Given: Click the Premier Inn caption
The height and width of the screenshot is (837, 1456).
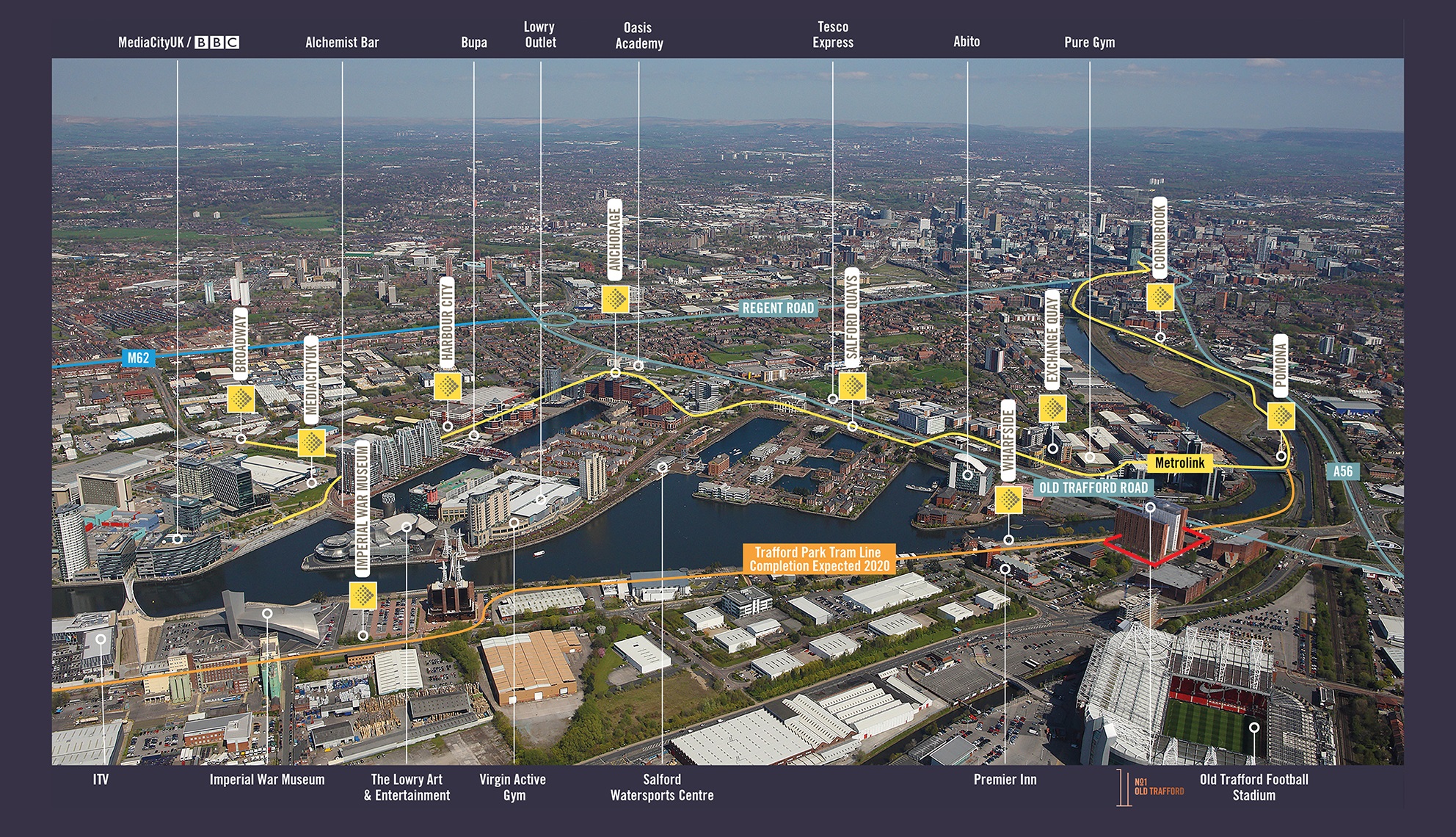Looking at the screenshot, I should (x=1005, y=780).
